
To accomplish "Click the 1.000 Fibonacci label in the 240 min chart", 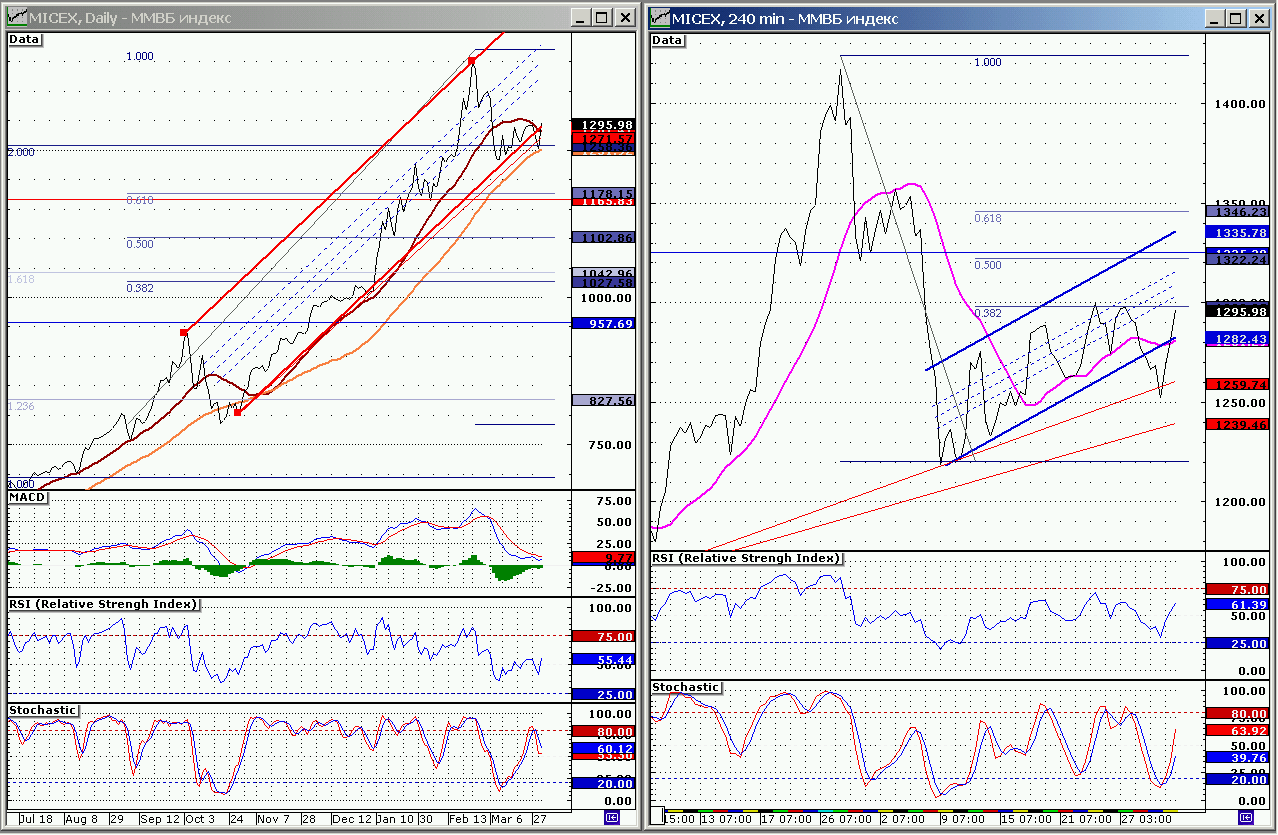I will [x=988, y=62].
